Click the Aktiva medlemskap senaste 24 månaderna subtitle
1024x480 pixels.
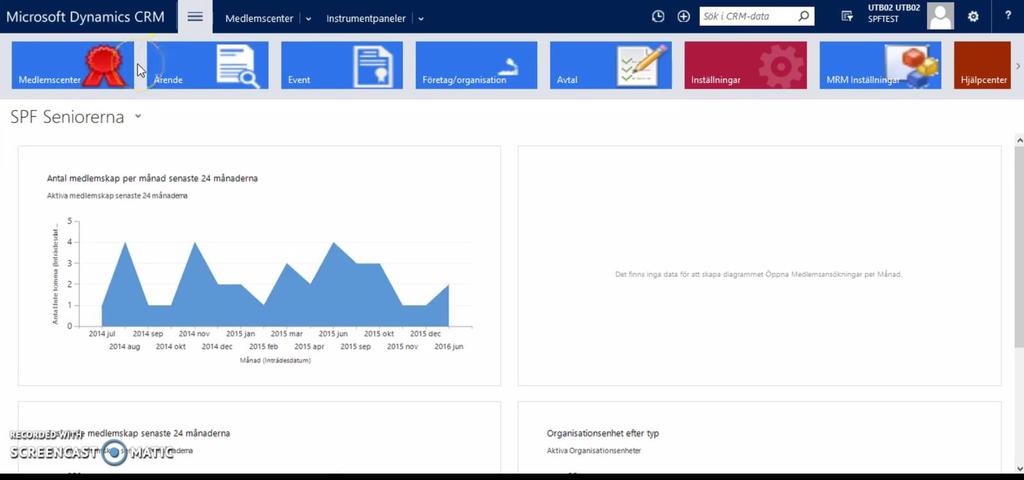(117, 196)
